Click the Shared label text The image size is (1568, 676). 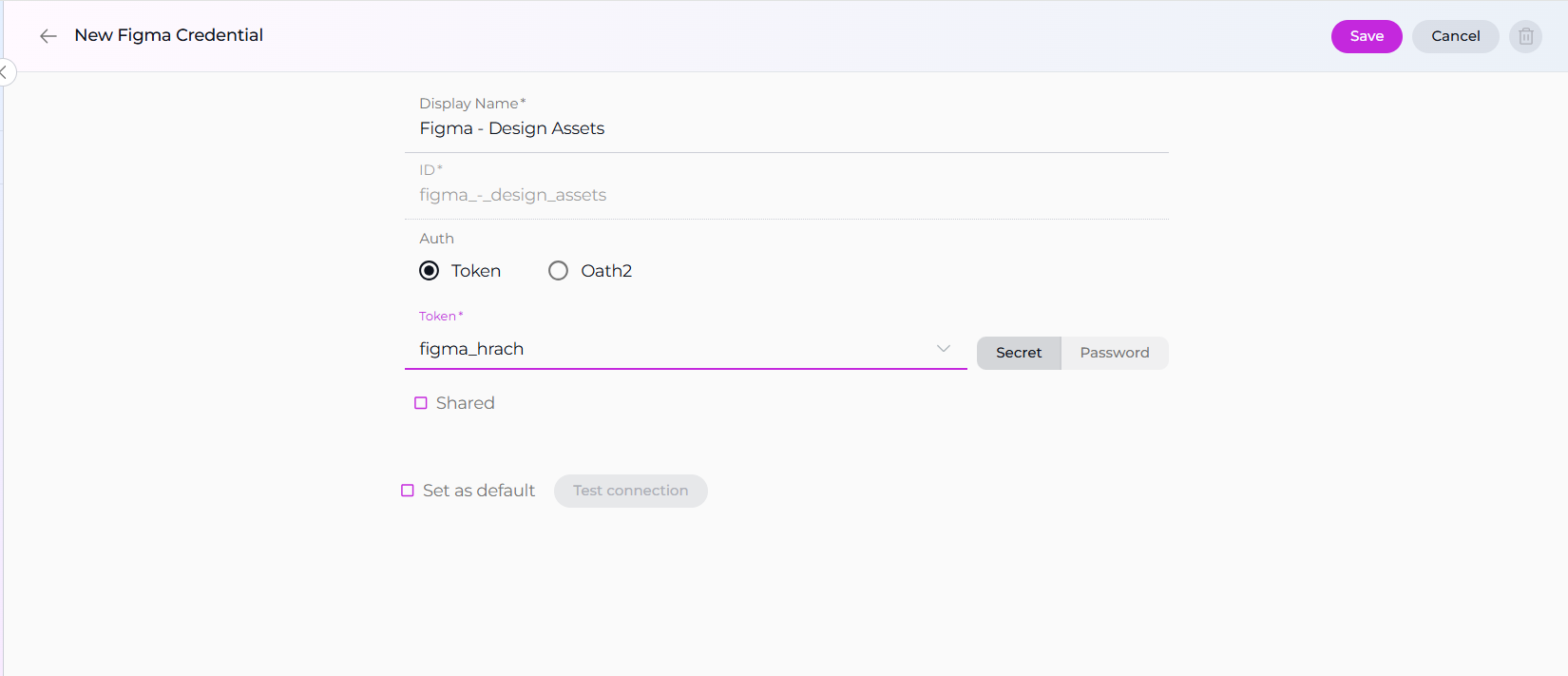[465, 403]
